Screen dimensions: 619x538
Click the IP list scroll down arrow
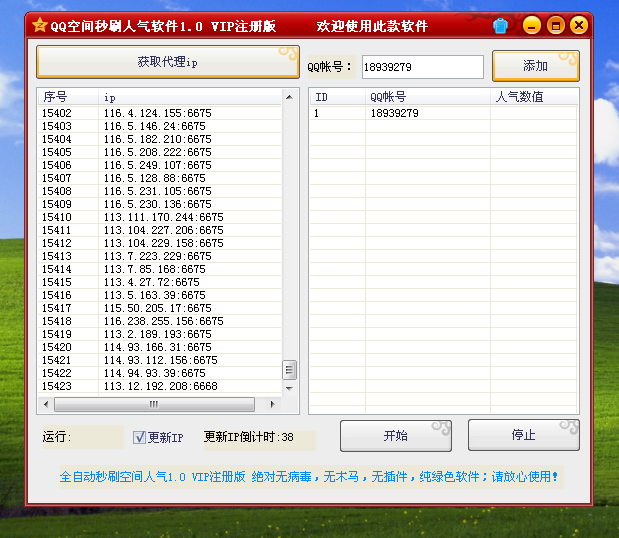pos(289,388)
